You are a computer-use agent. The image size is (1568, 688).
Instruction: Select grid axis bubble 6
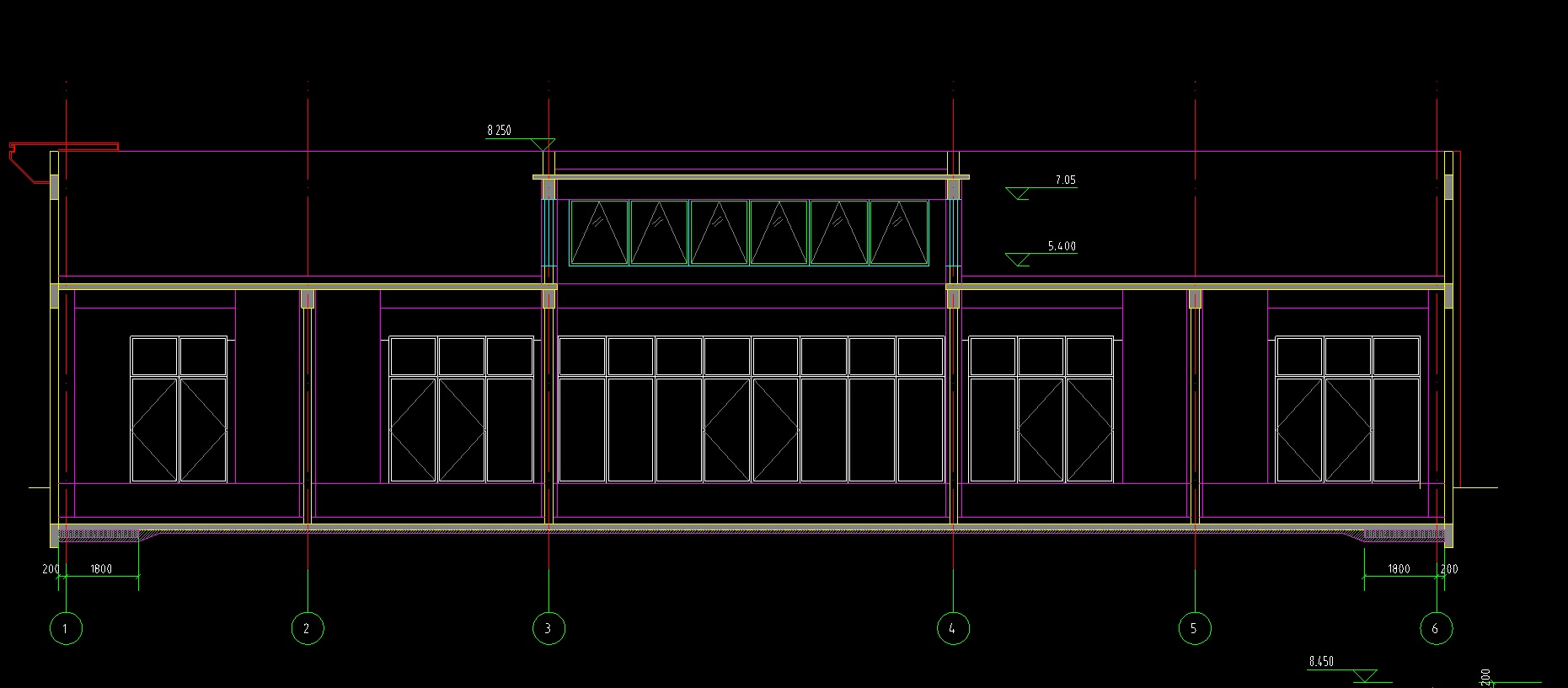coord(1437,628)
